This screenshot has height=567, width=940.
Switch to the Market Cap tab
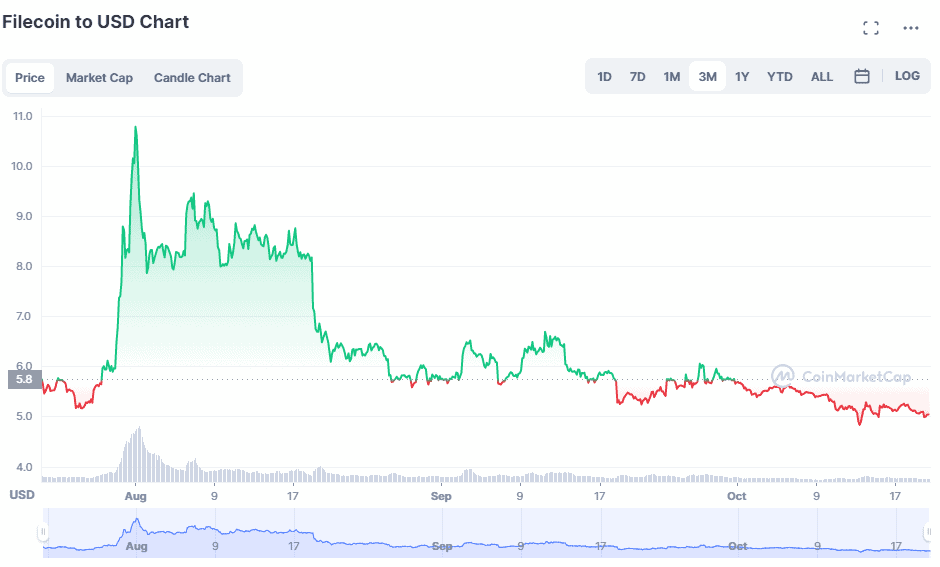pyautogui.click(x=100, y=78)
